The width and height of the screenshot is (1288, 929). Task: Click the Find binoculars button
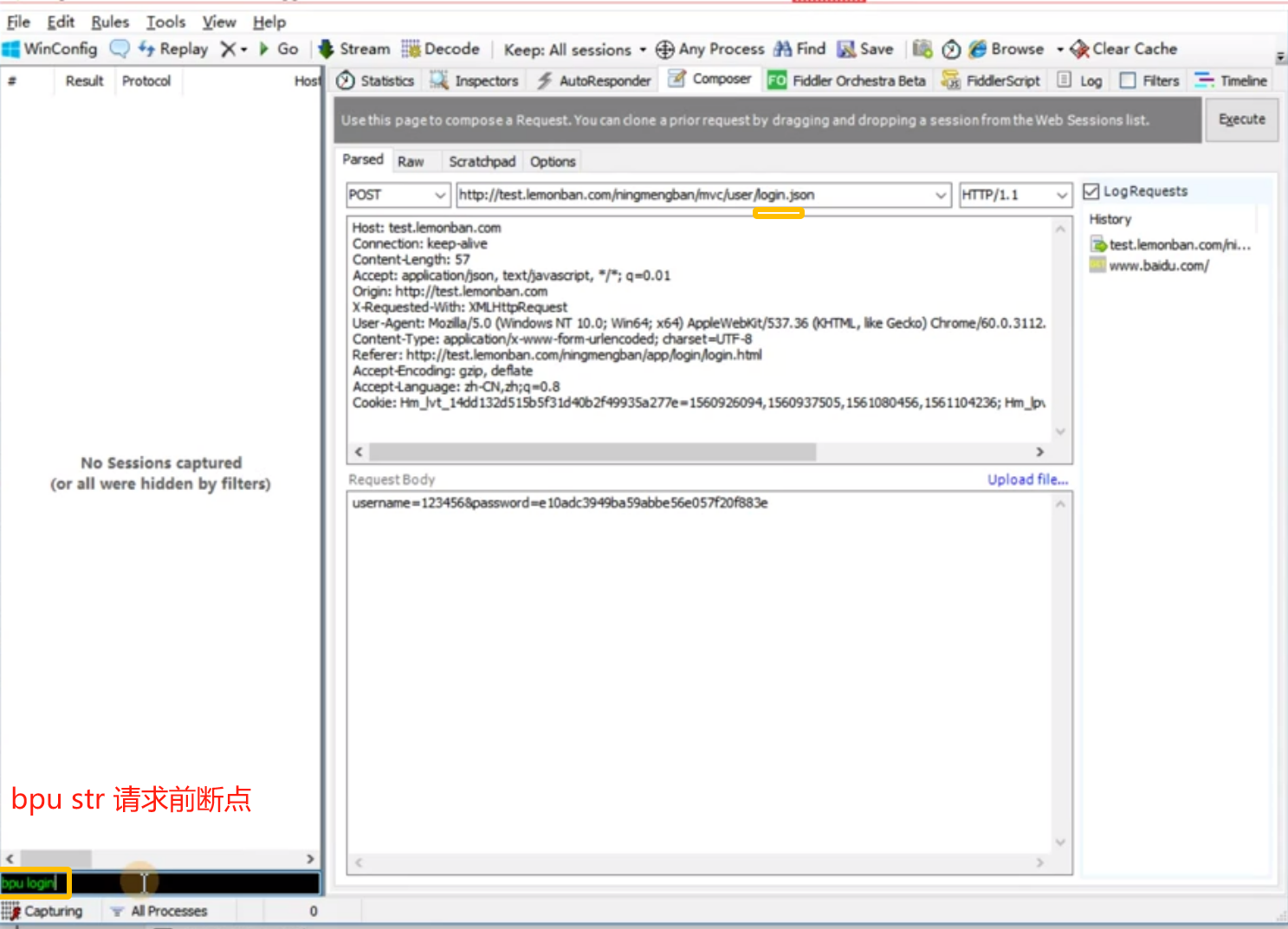799,49
